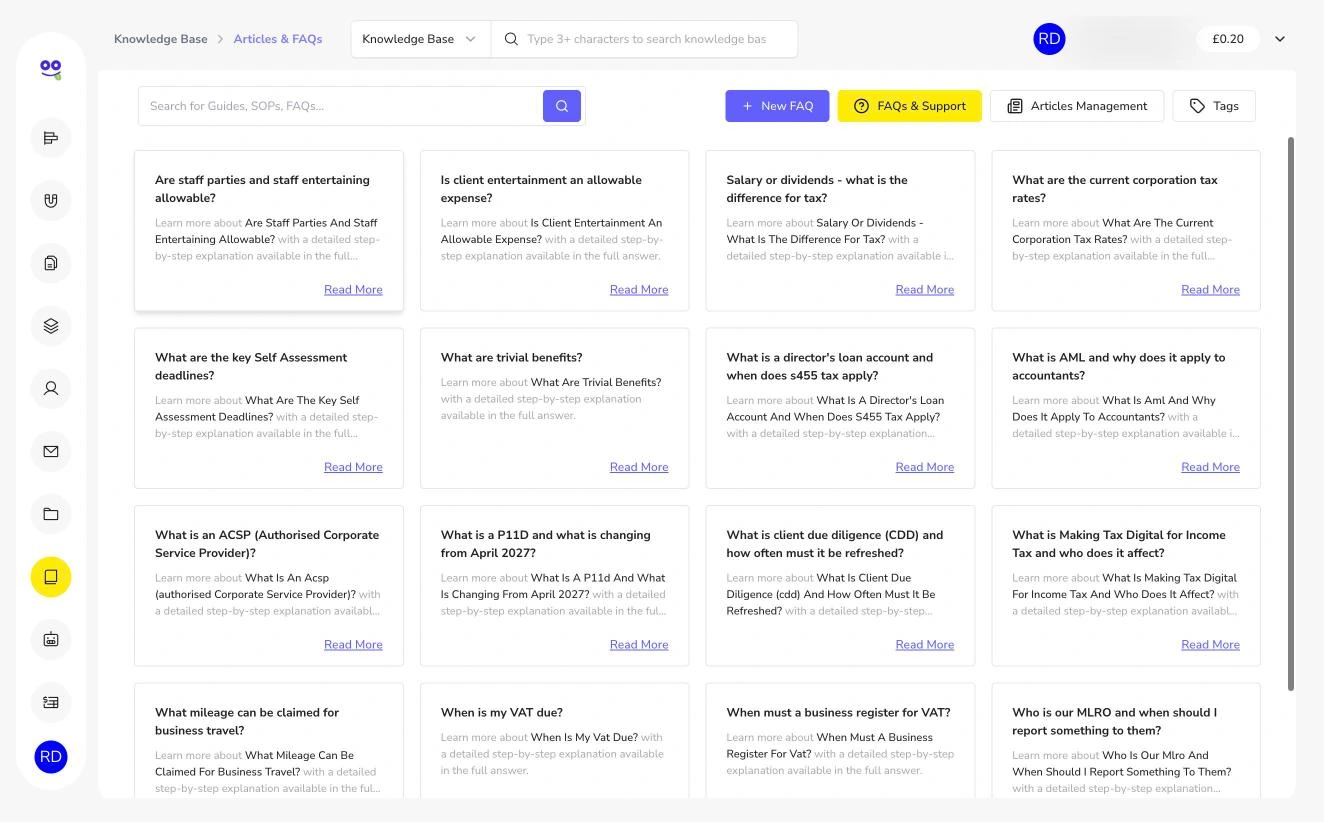1324x822 pixels.
Task: Open the Gantt chart icon in the sidebar
Action: click(51, 138)
